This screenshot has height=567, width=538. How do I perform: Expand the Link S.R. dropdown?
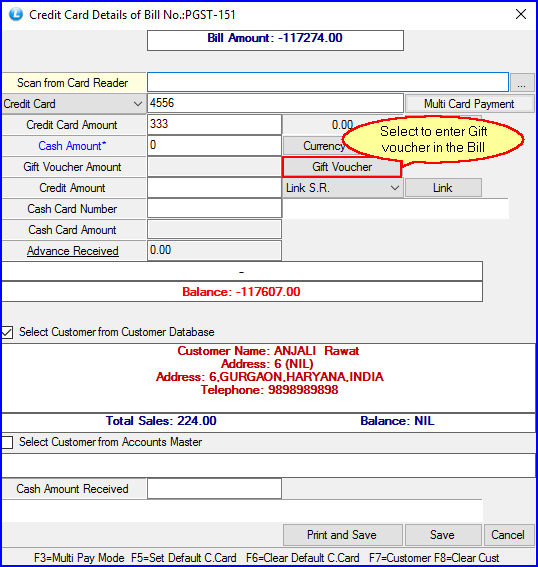[x=342, y=188]
